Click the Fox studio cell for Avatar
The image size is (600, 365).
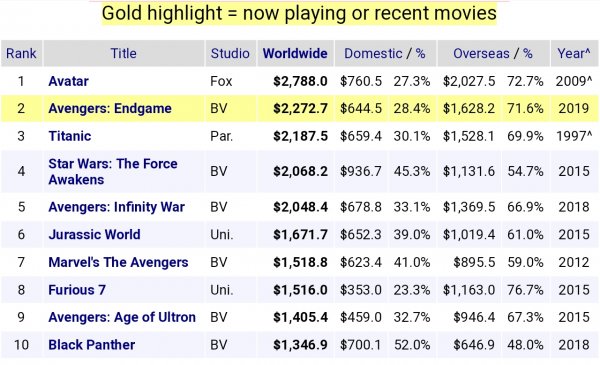[x=221, y=81]
